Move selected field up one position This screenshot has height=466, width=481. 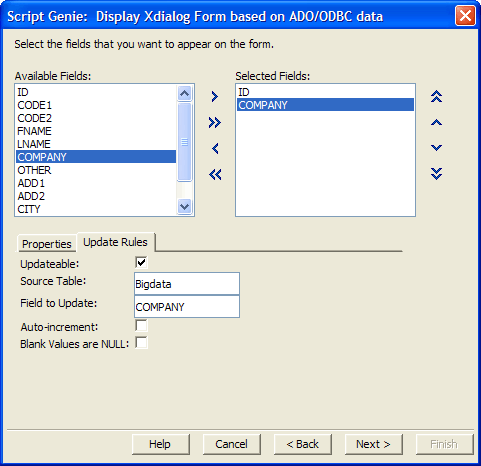pos(436,123)
